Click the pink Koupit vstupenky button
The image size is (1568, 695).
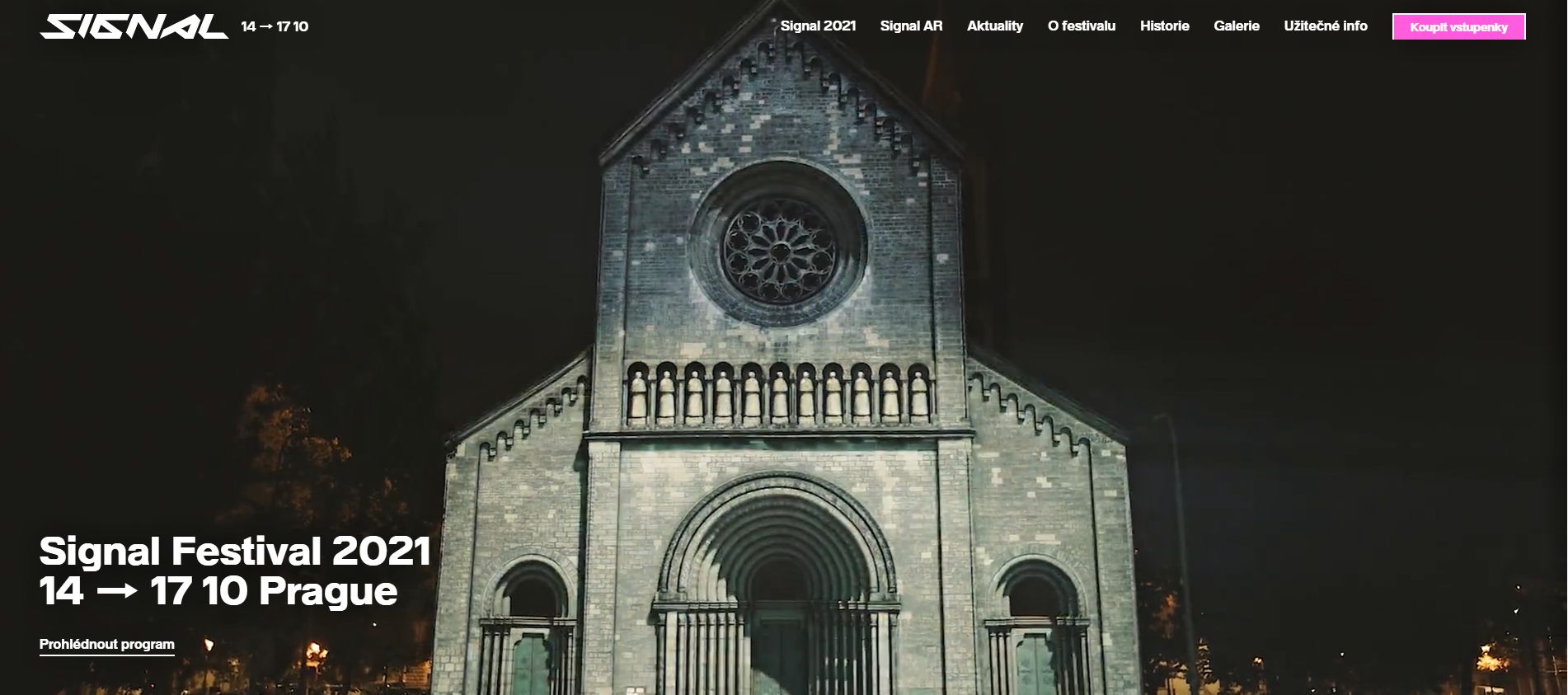click(x=1459, y=27)
